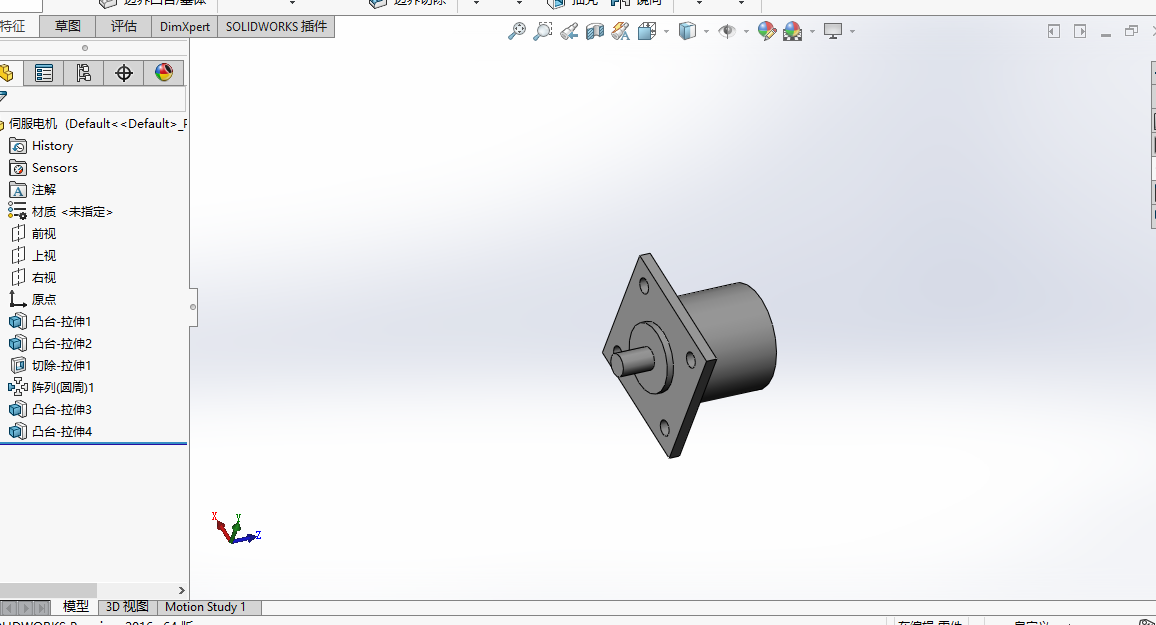
Task: Click the servo motor 3D model in viewport
Action: point(689,355)
